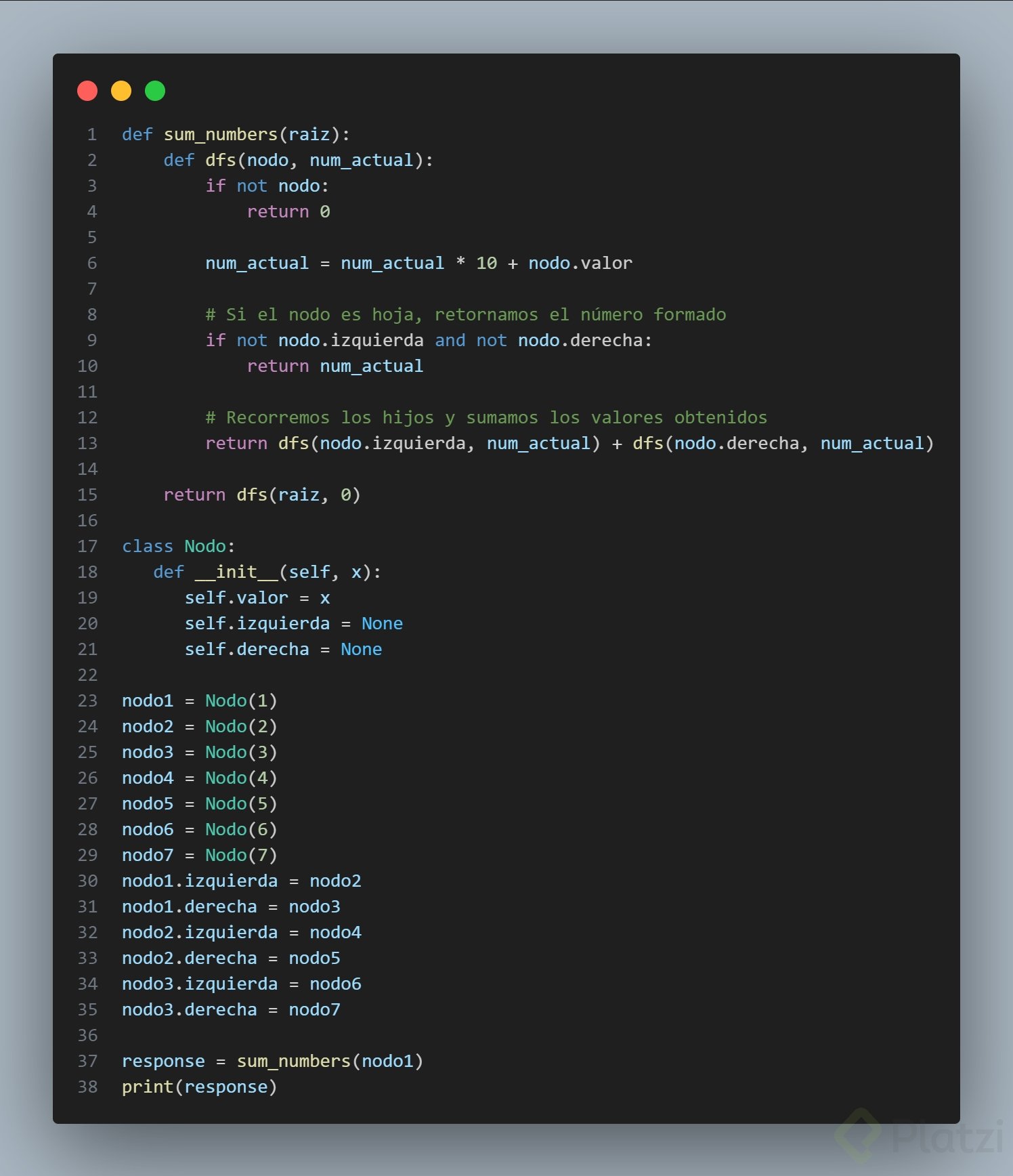Click the 'nodo2 = Nodo(2)' line
Image resolution: width=1013 pixels, height=1176 pixels.
(200, 726)
